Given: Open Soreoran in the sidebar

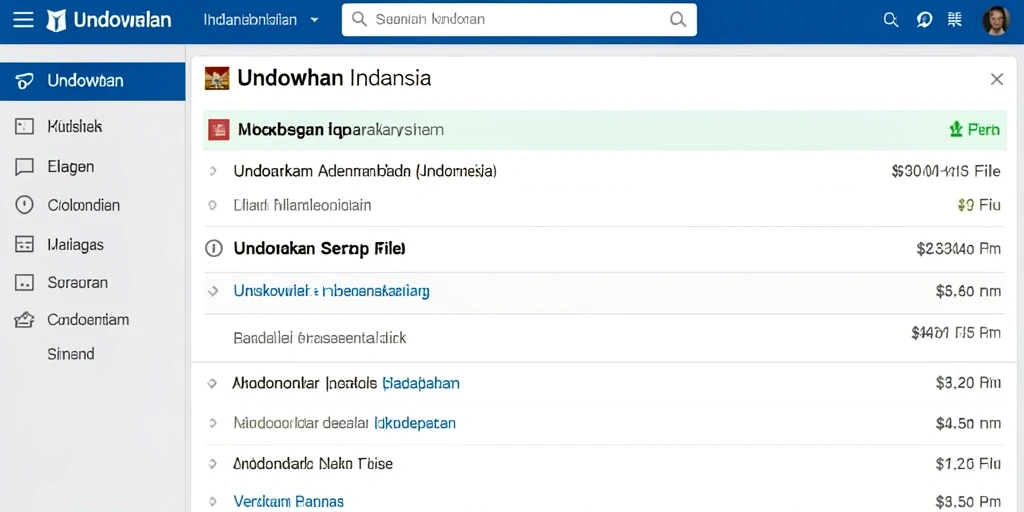Looking at the screenshot, I should click(x=78, y=283).
